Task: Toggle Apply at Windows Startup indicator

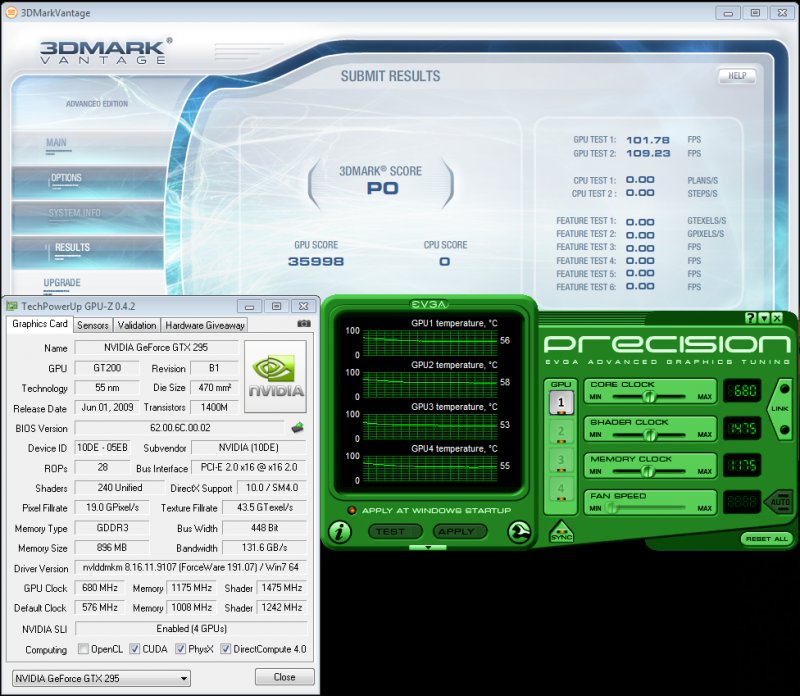Action: [x=352, y=510]
